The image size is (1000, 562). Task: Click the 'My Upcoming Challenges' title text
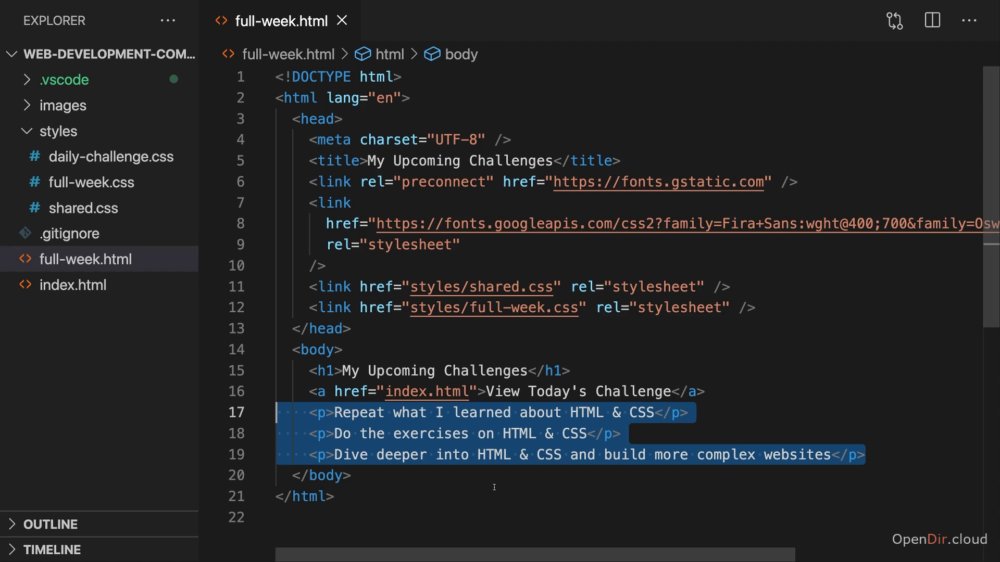460,161
